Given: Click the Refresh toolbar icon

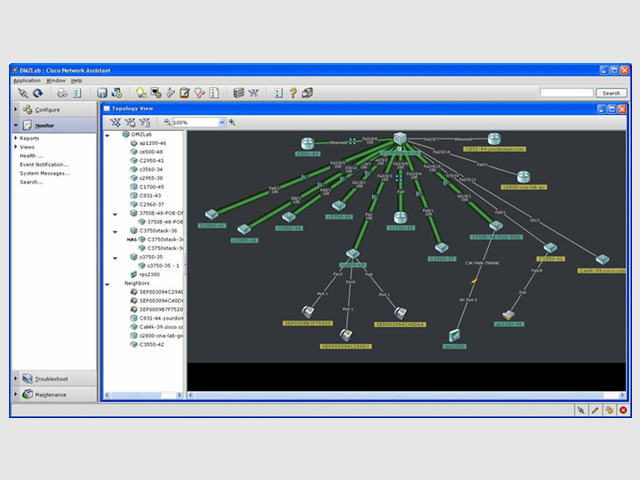Looking at the screenshot, I should click(x=38, y=93).
